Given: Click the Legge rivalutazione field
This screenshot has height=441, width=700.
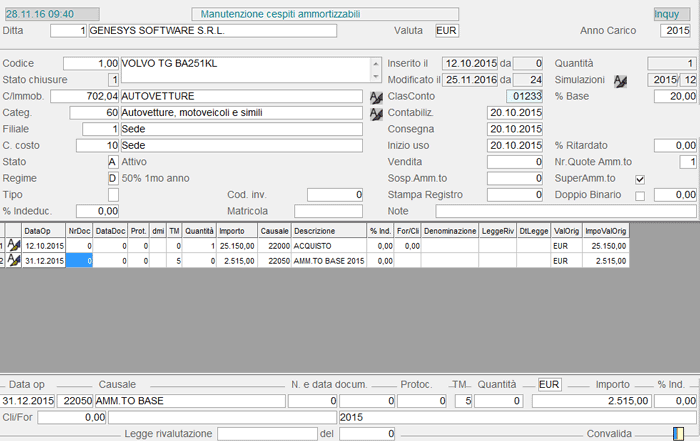Looking at the screenshot, I should point(267,434).
